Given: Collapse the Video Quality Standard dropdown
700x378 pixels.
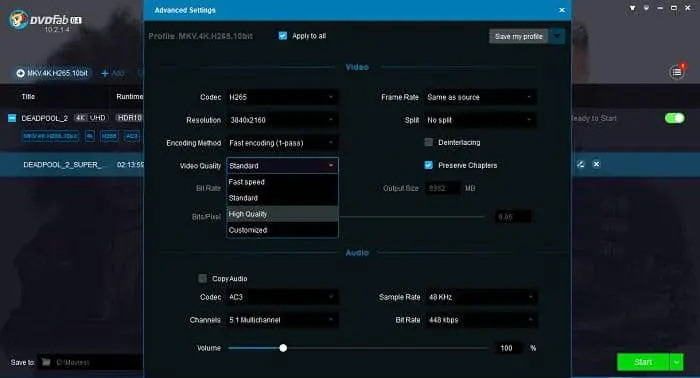Looking at the screenshot, I should [x=282, y=166].
